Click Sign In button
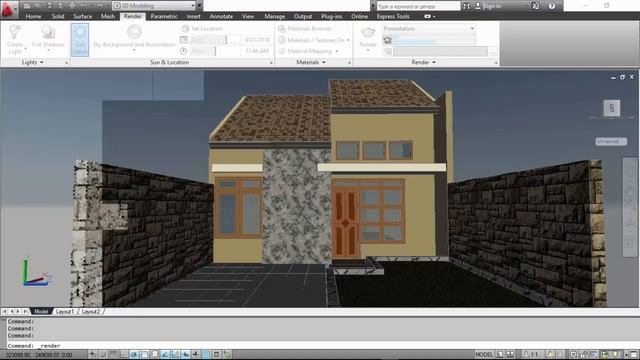The height and width of the screenshot is (360, 640). point(488,6)
